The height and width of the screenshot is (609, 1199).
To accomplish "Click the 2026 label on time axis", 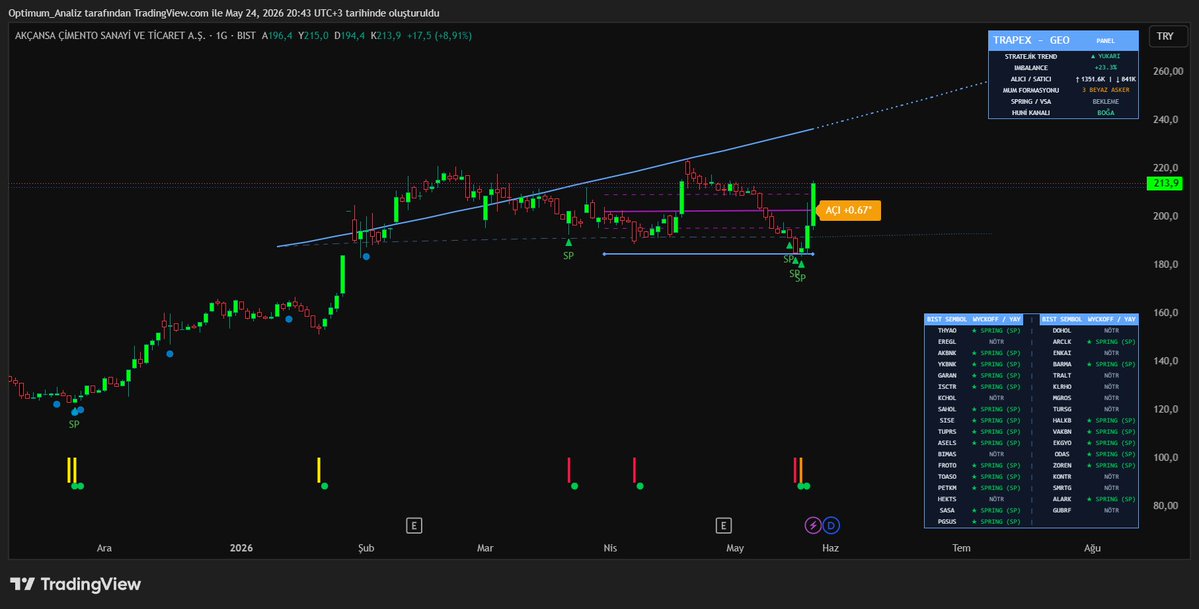I will click(x=241, y=548).
